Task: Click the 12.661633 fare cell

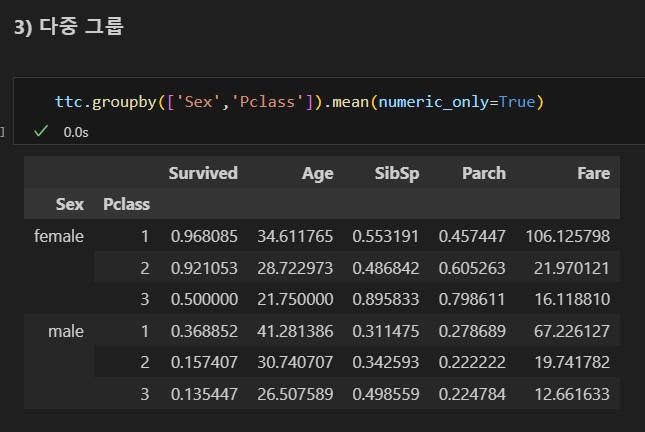Action: [571, 394]
